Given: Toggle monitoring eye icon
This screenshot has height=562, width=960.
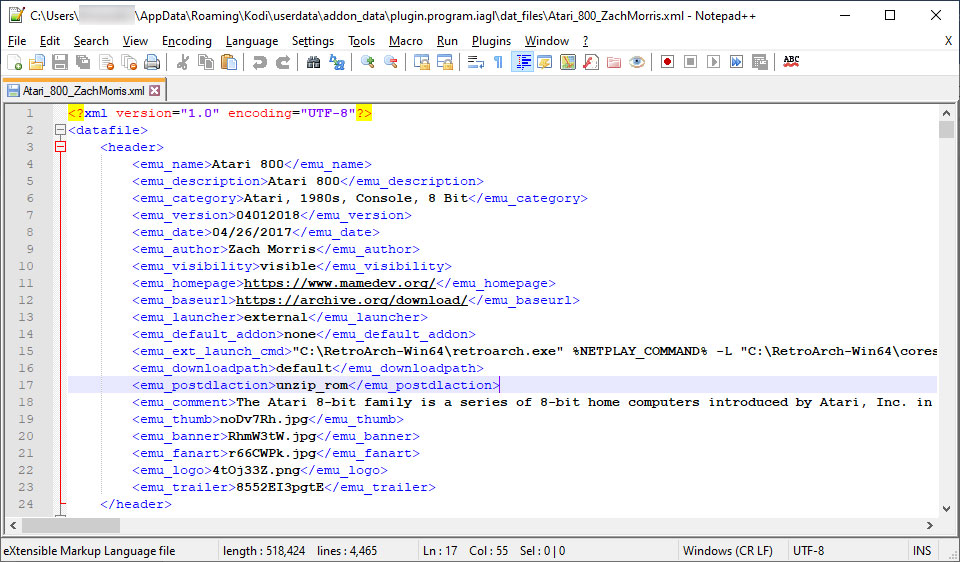Looking at the screenshot, I should click(x=637, y=62).
